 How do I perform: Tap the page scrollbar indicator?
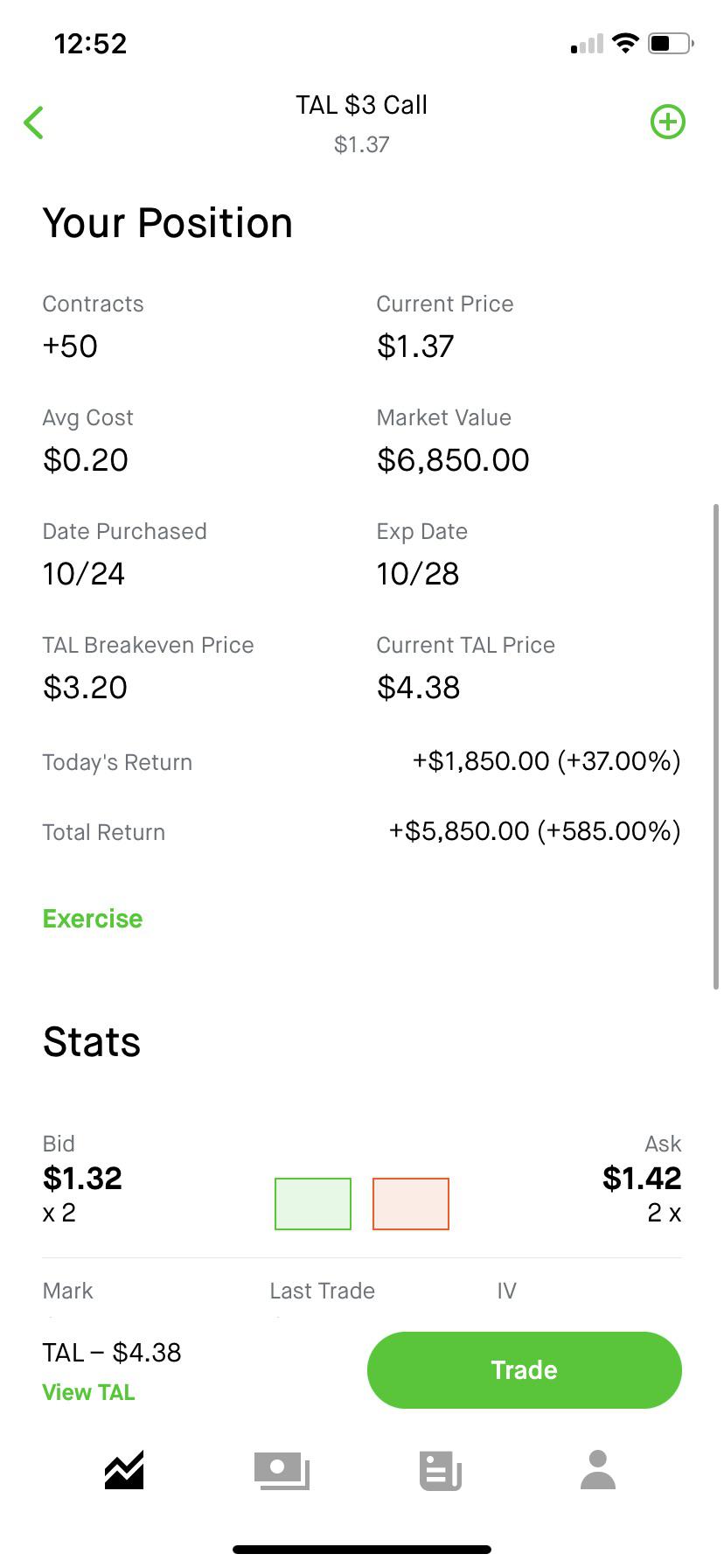click(x=716, y=746)
